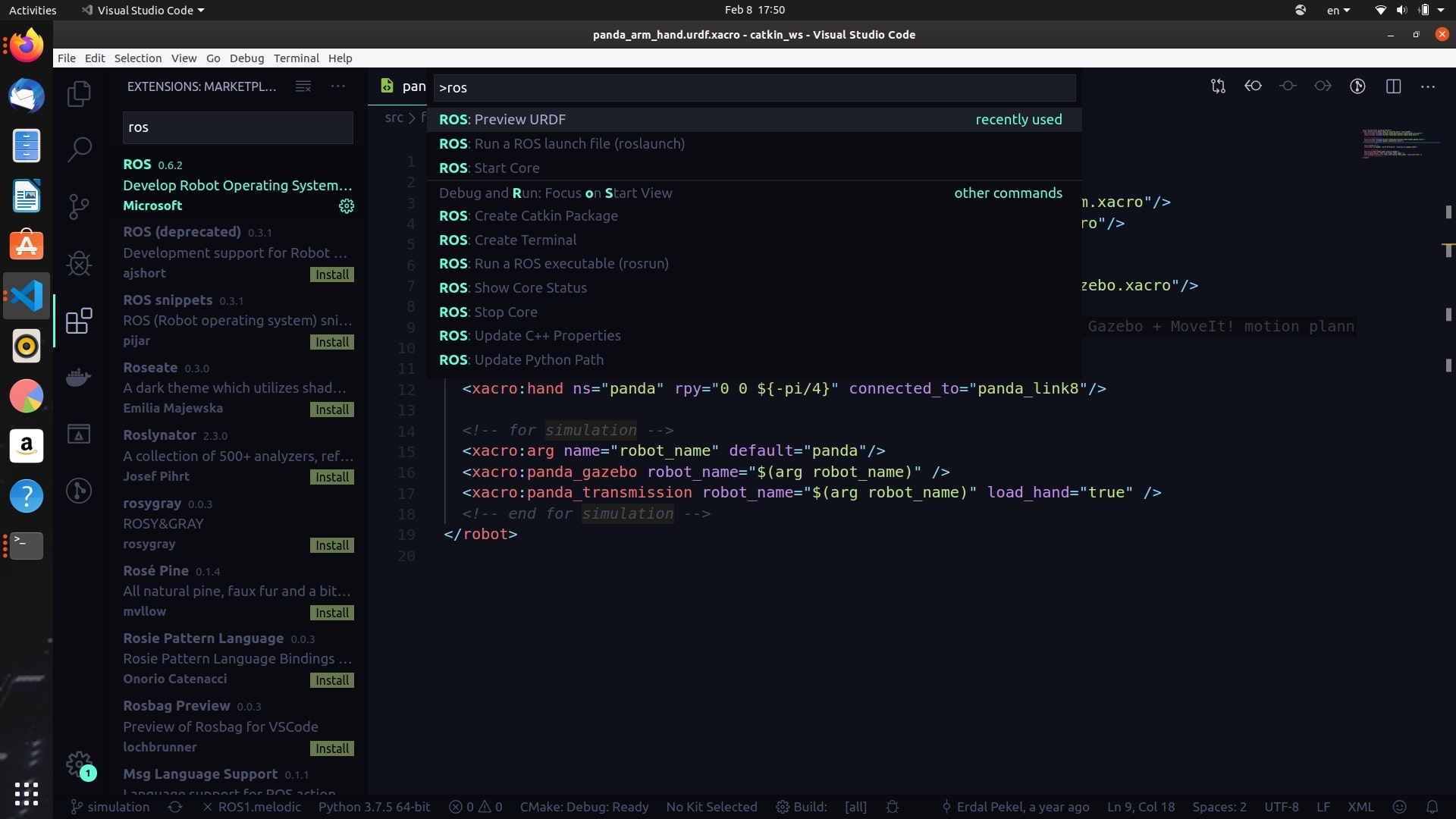Image resolution: width=1456 pixels, height=819 pixels.
Task: Change LF end of line sequence
Action: click(x=1323, y=807)
